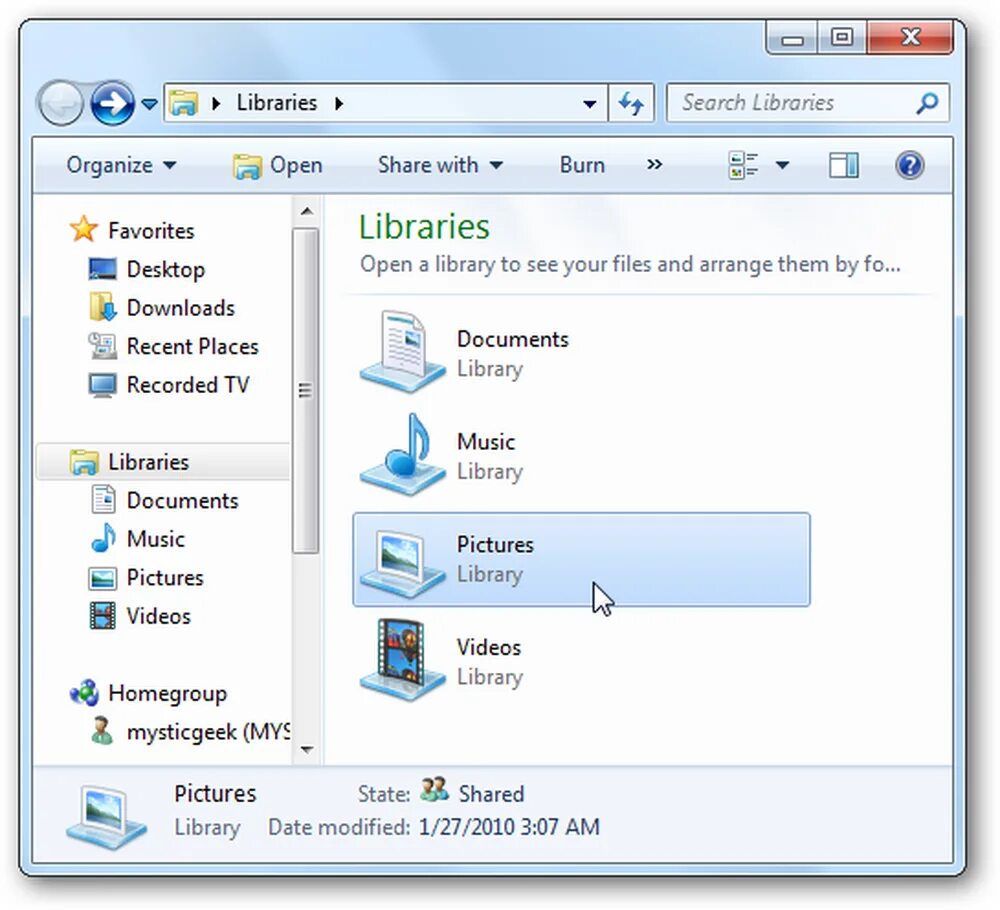Open the view options dropdown arrow
Viewport: 1000px width, 910px height.
(783, 166)
